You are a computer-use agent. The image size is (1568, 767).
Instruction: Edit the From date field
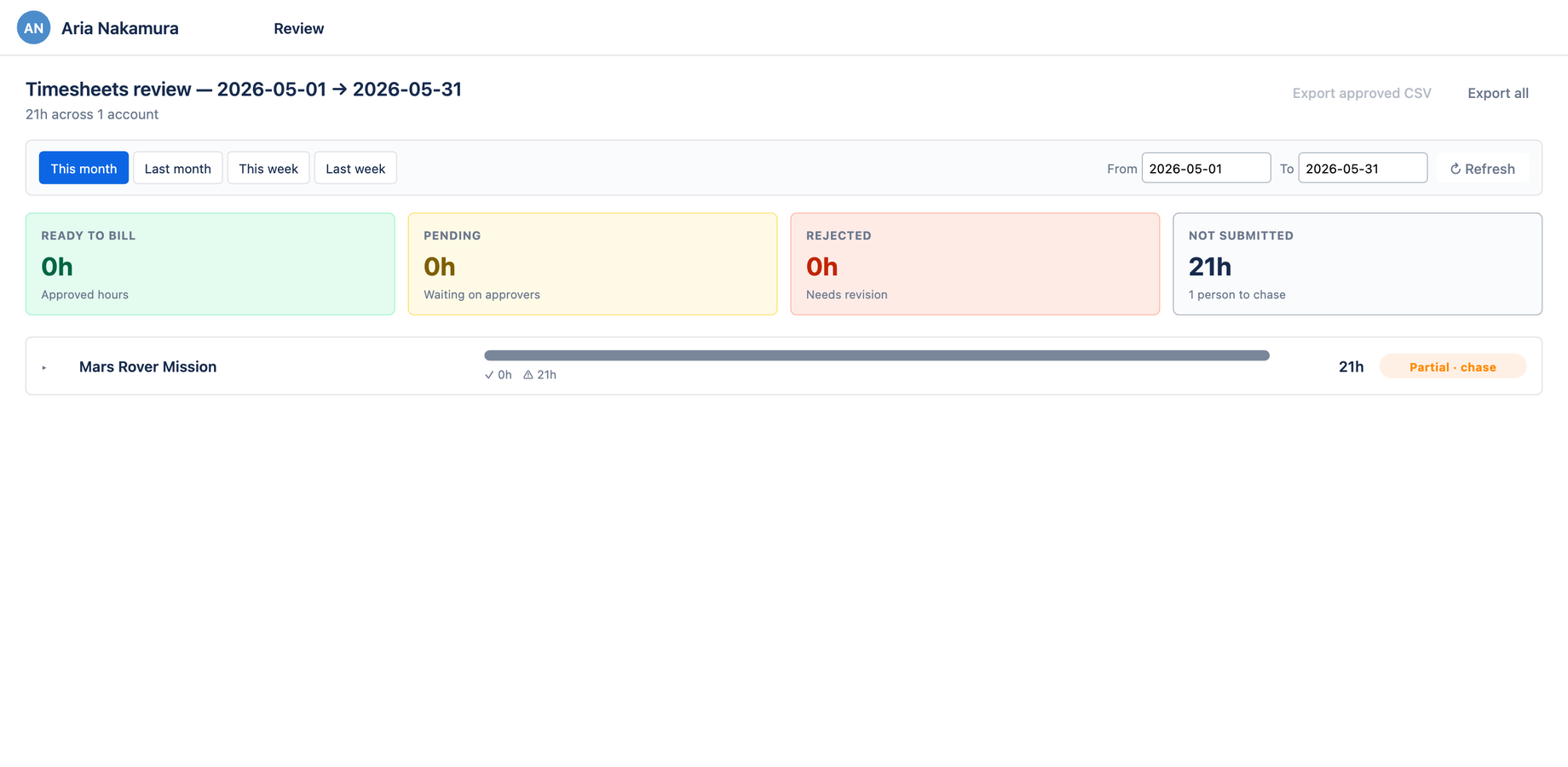click(1206, 168)
